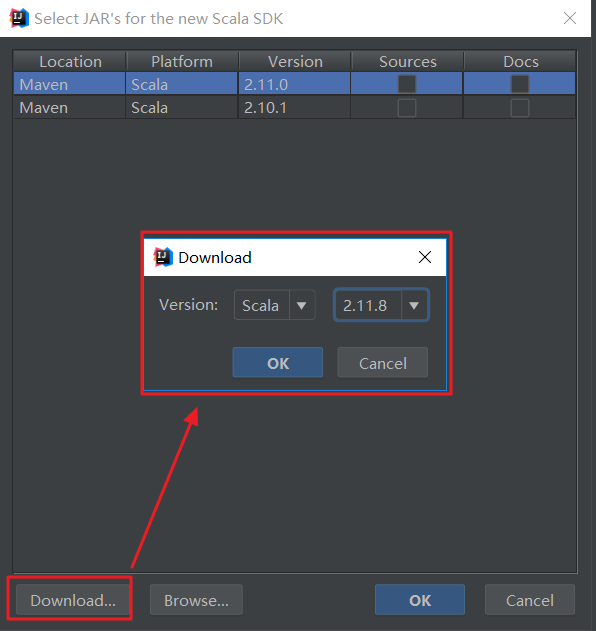This screenshot has width=596, height=631.
Task: Click the IntelliJ icon in the main title bar
Action: click(x=19, y=18)
